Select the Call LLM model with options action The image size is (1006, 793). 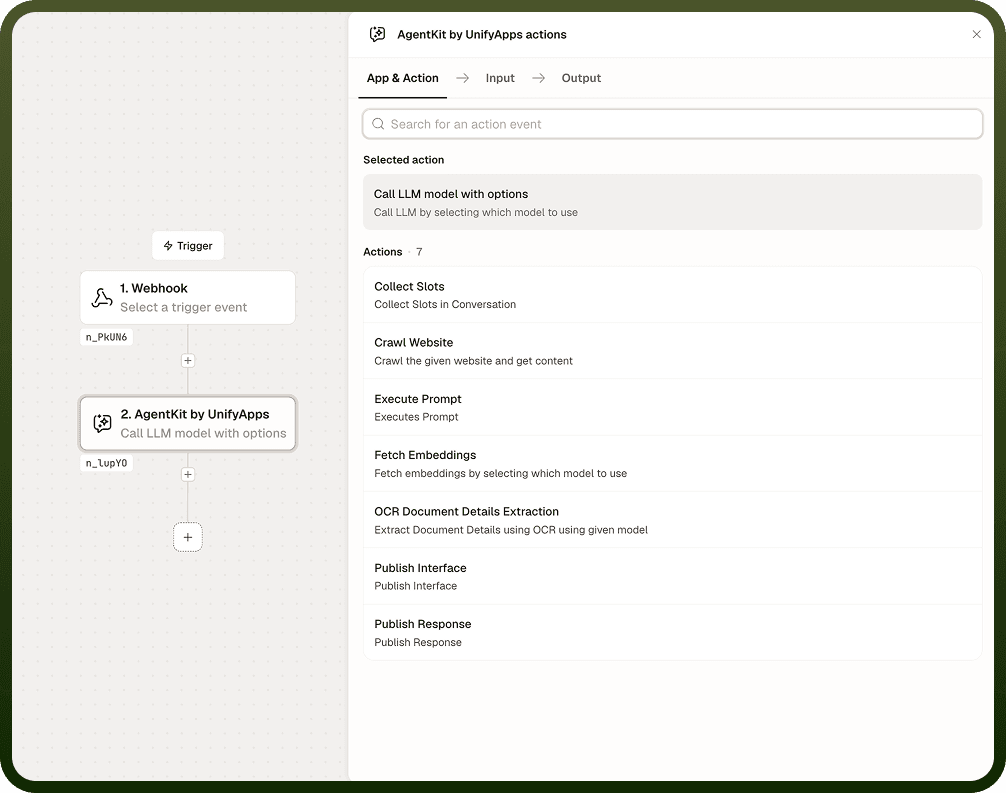672,202
